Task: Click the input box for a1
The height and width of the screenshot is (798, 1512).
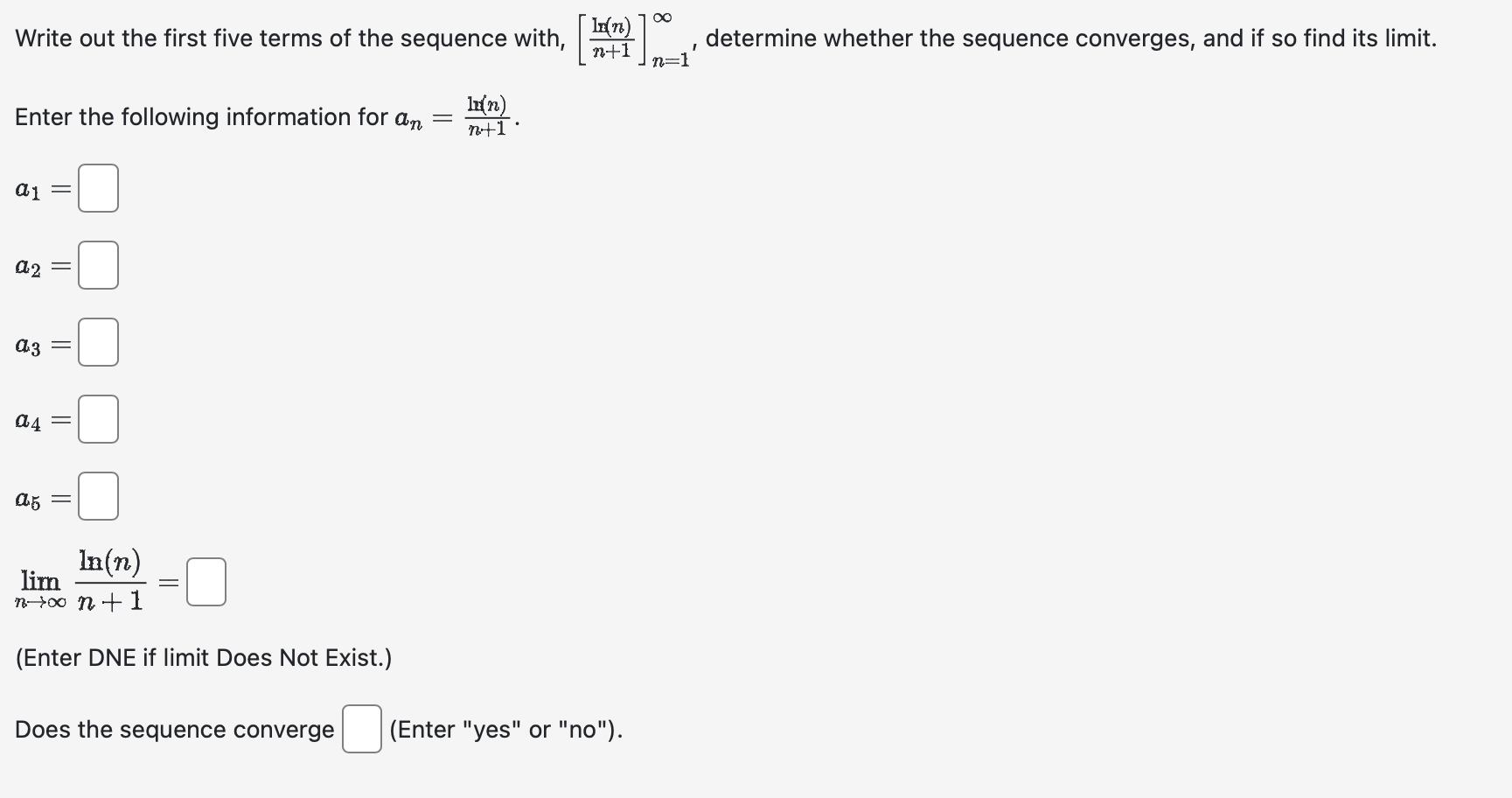Action: (97, 187)
